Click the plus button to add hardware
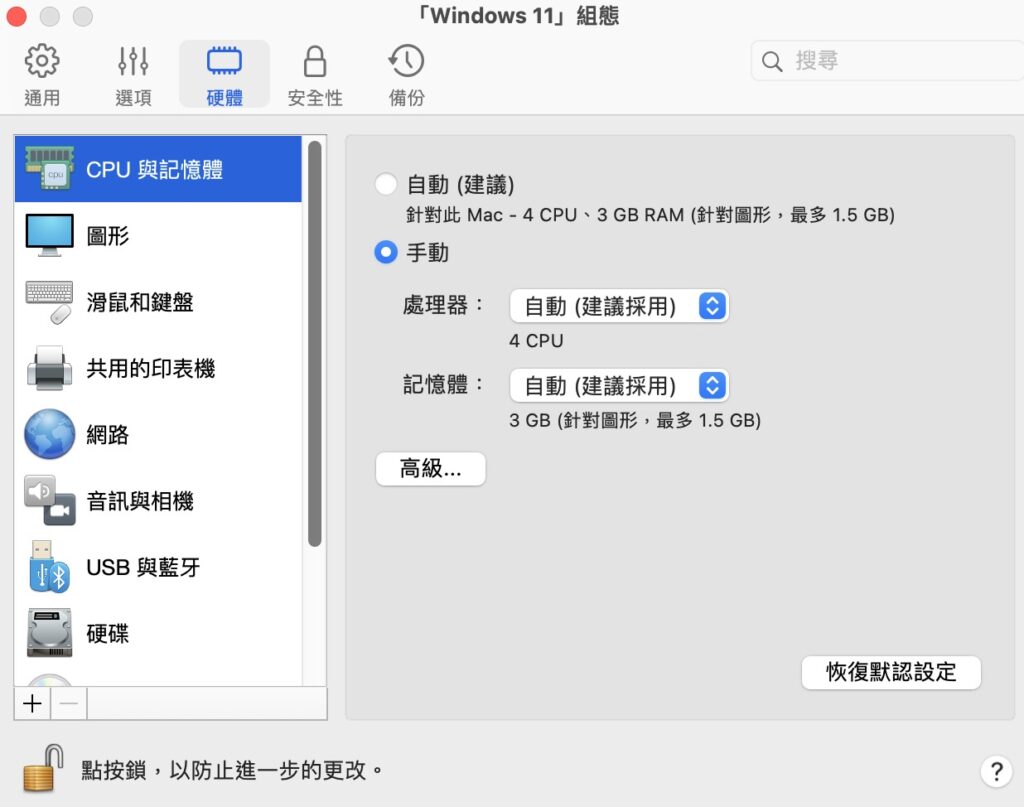This screenshot has height=807, width=1024. 32,704
